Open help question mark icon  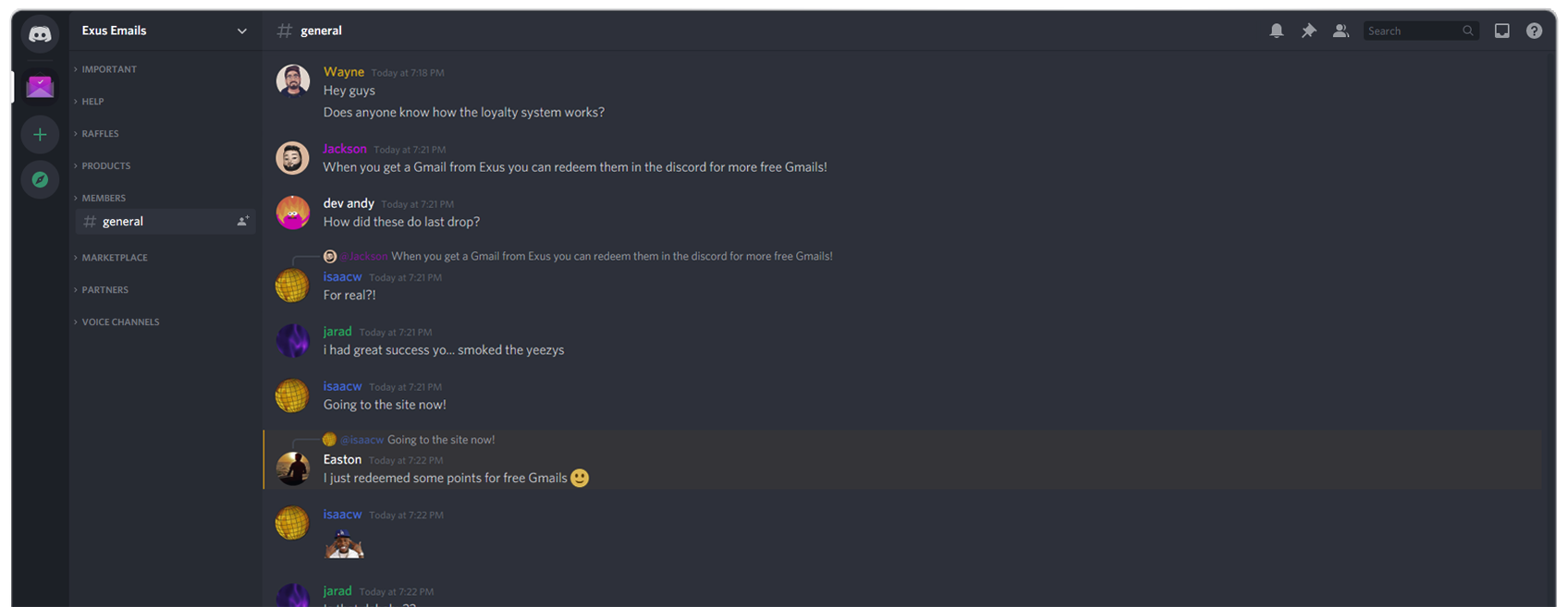point(1535,30)
